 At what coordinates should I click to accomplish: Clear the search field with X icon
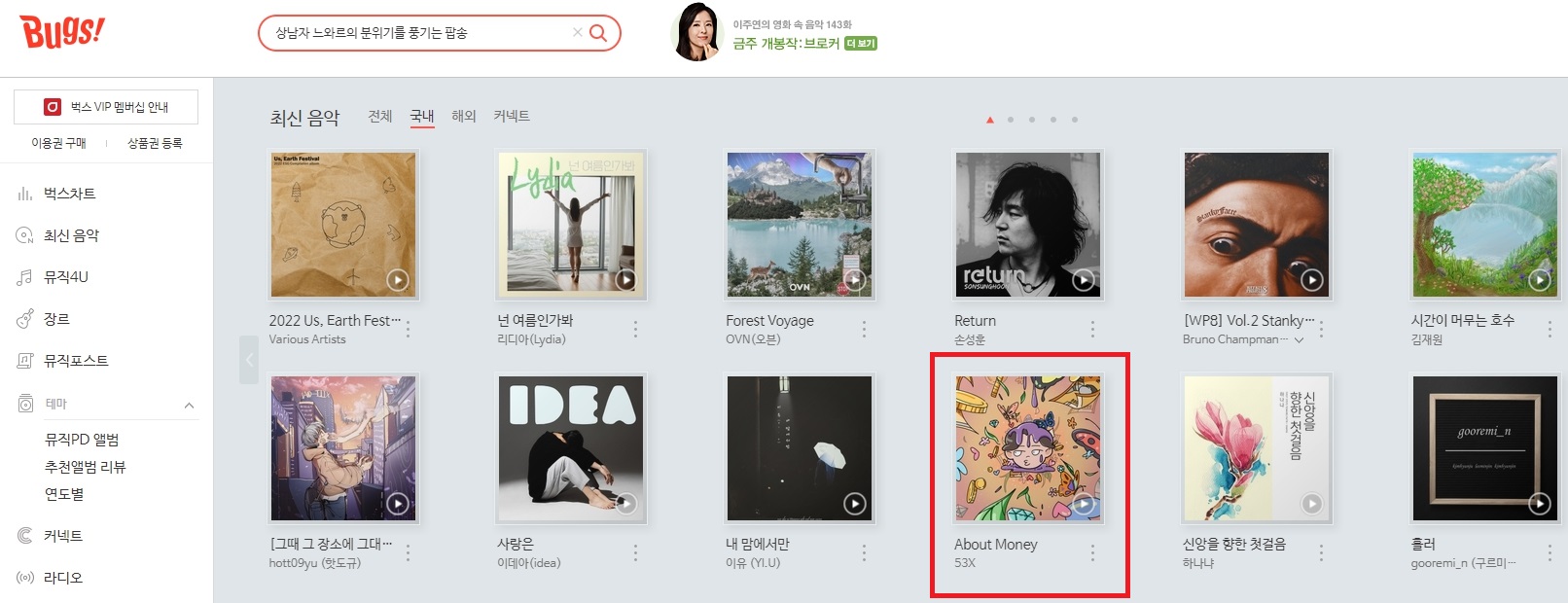[578, 32]
